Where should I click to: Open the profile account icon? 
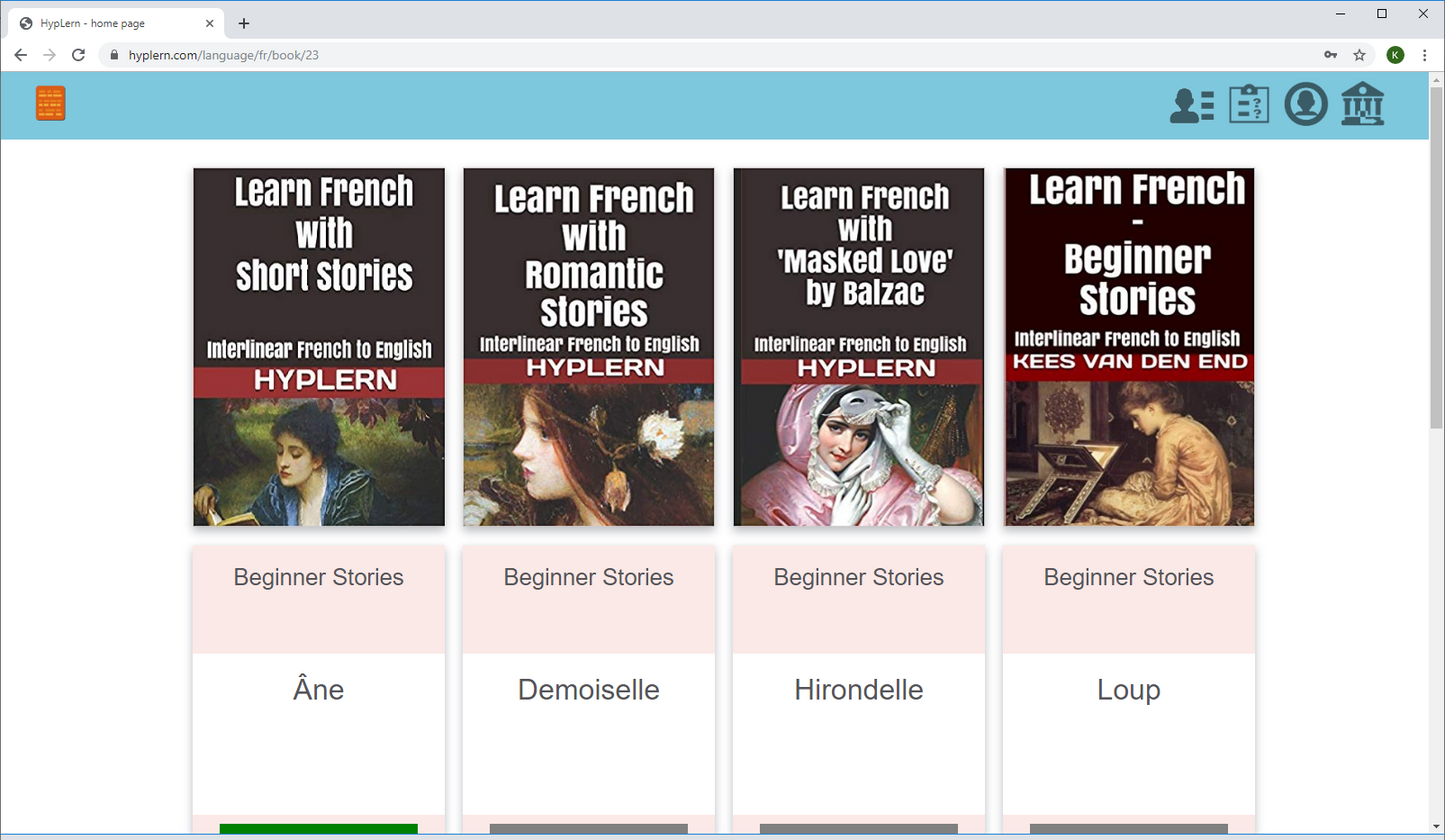tap(1305, 105)
